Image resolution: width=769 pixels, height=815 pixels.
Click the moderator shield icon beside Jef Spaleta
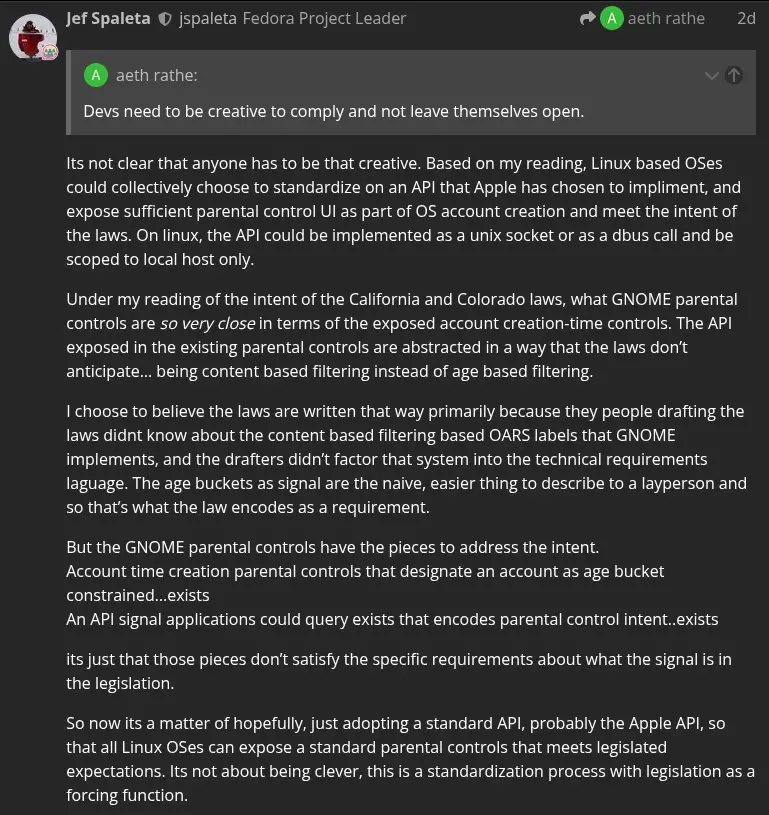coord(165,20)
